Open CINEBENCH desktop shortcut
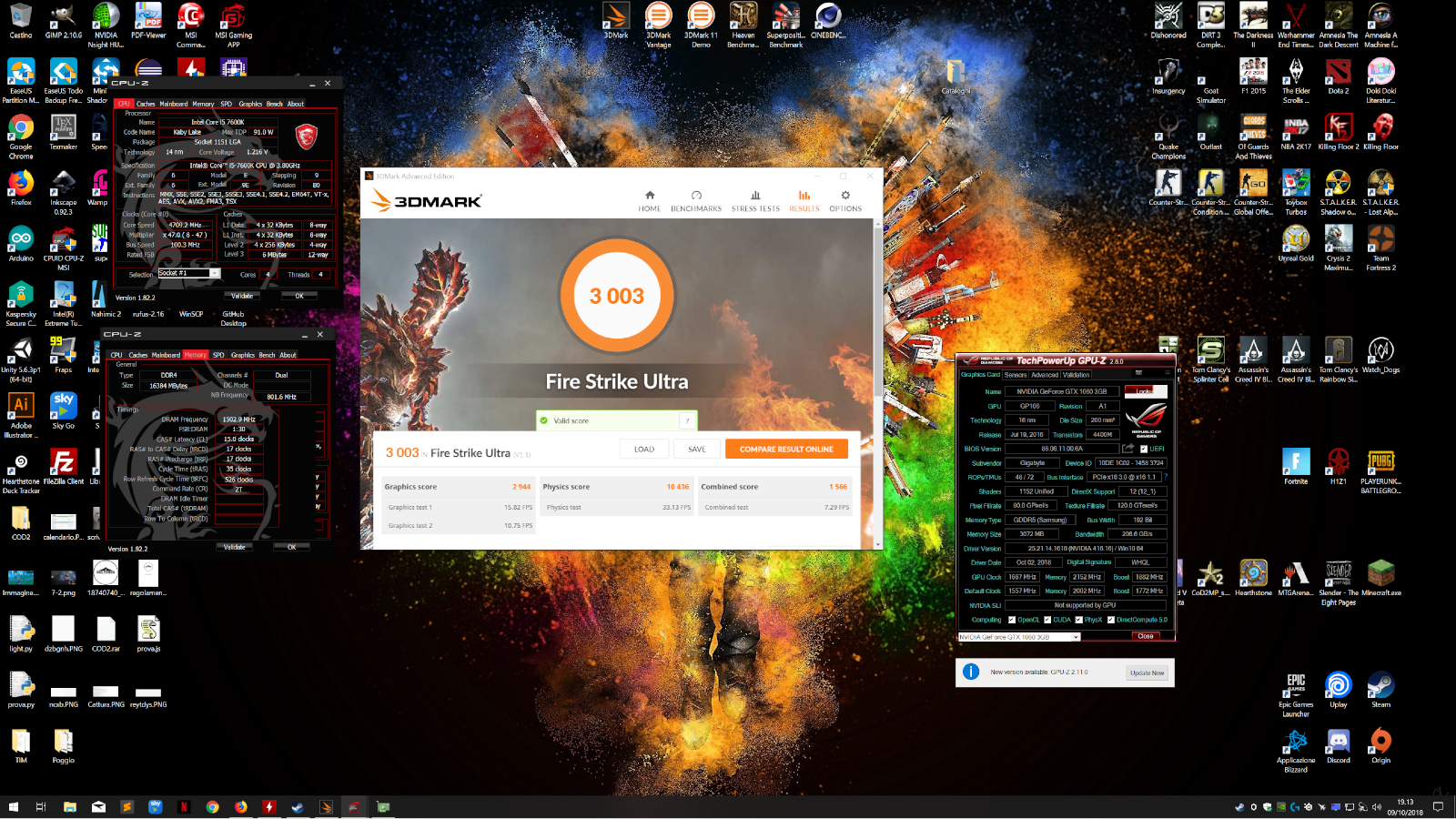1456x819 pixels. (x=828, y=22)
